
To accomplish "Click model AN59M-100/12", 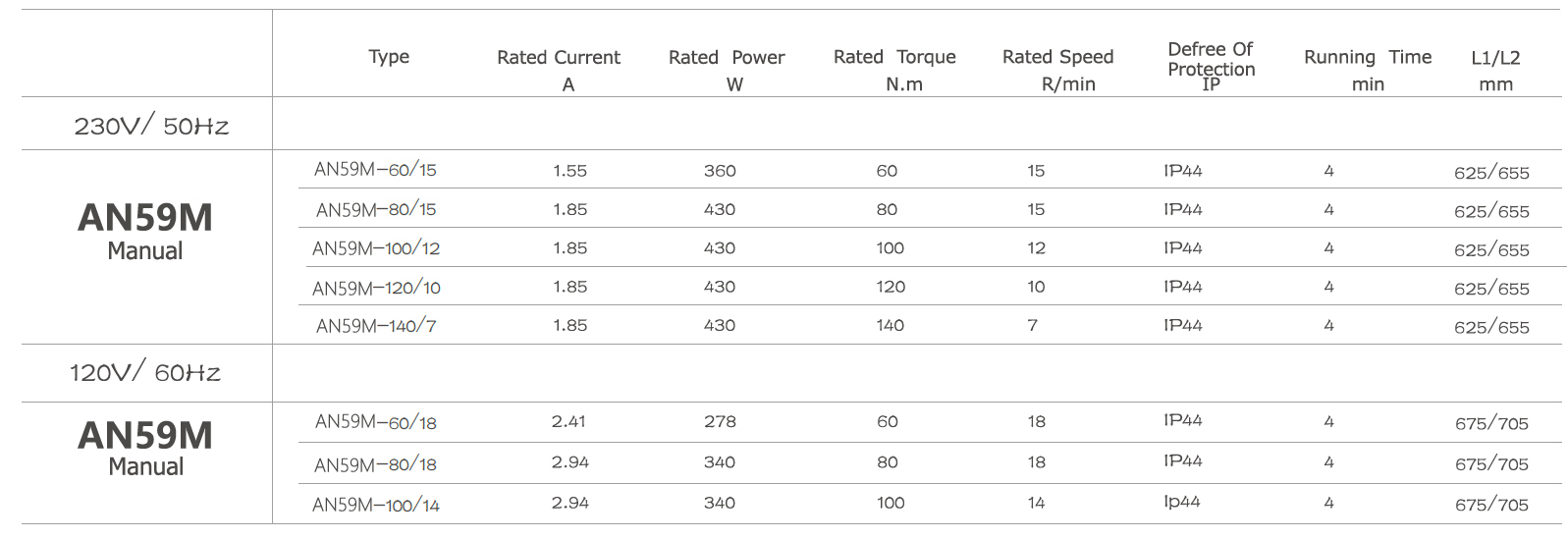I will point(376,248).
